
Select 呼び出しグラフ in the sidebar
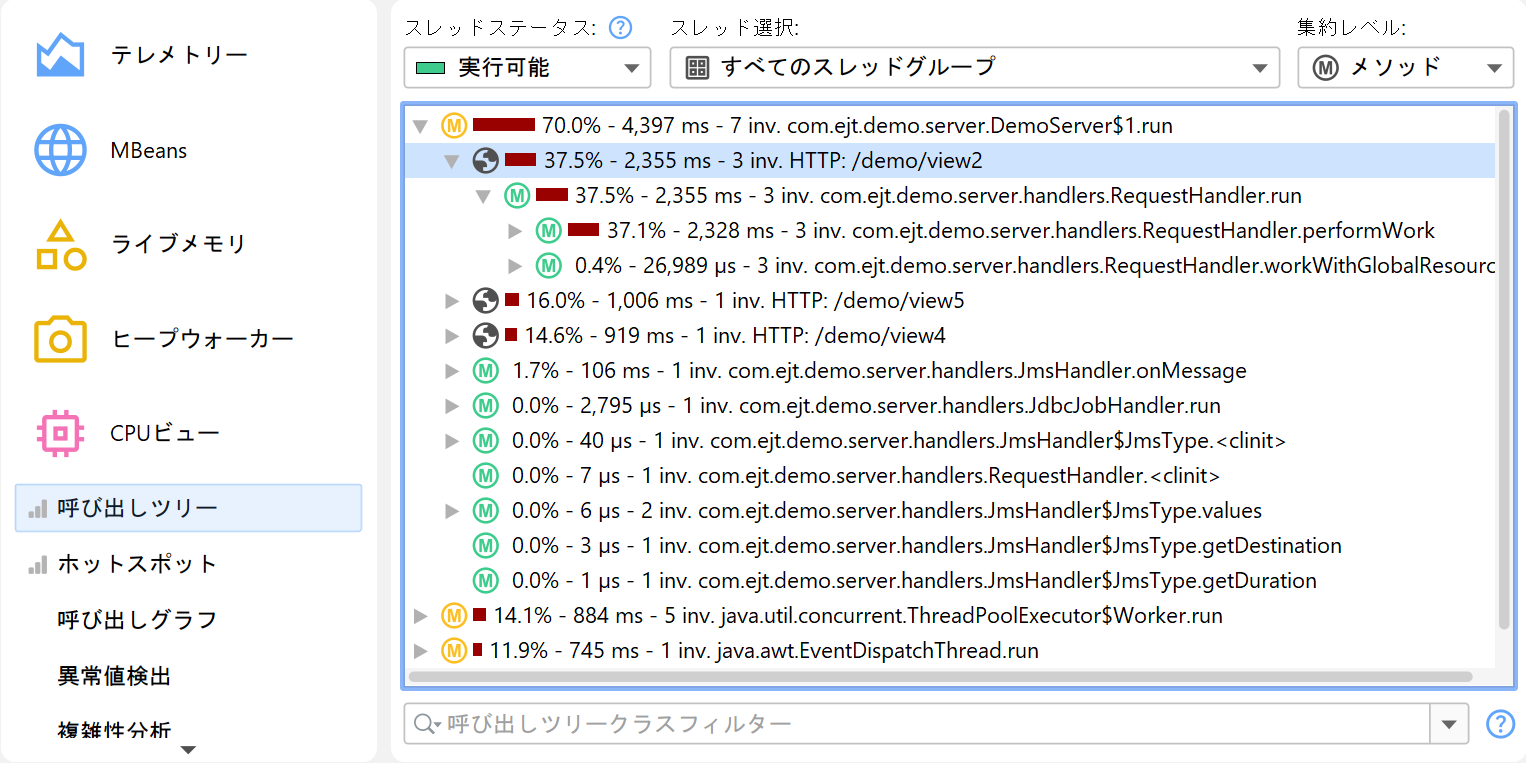(x=137, y=620)
